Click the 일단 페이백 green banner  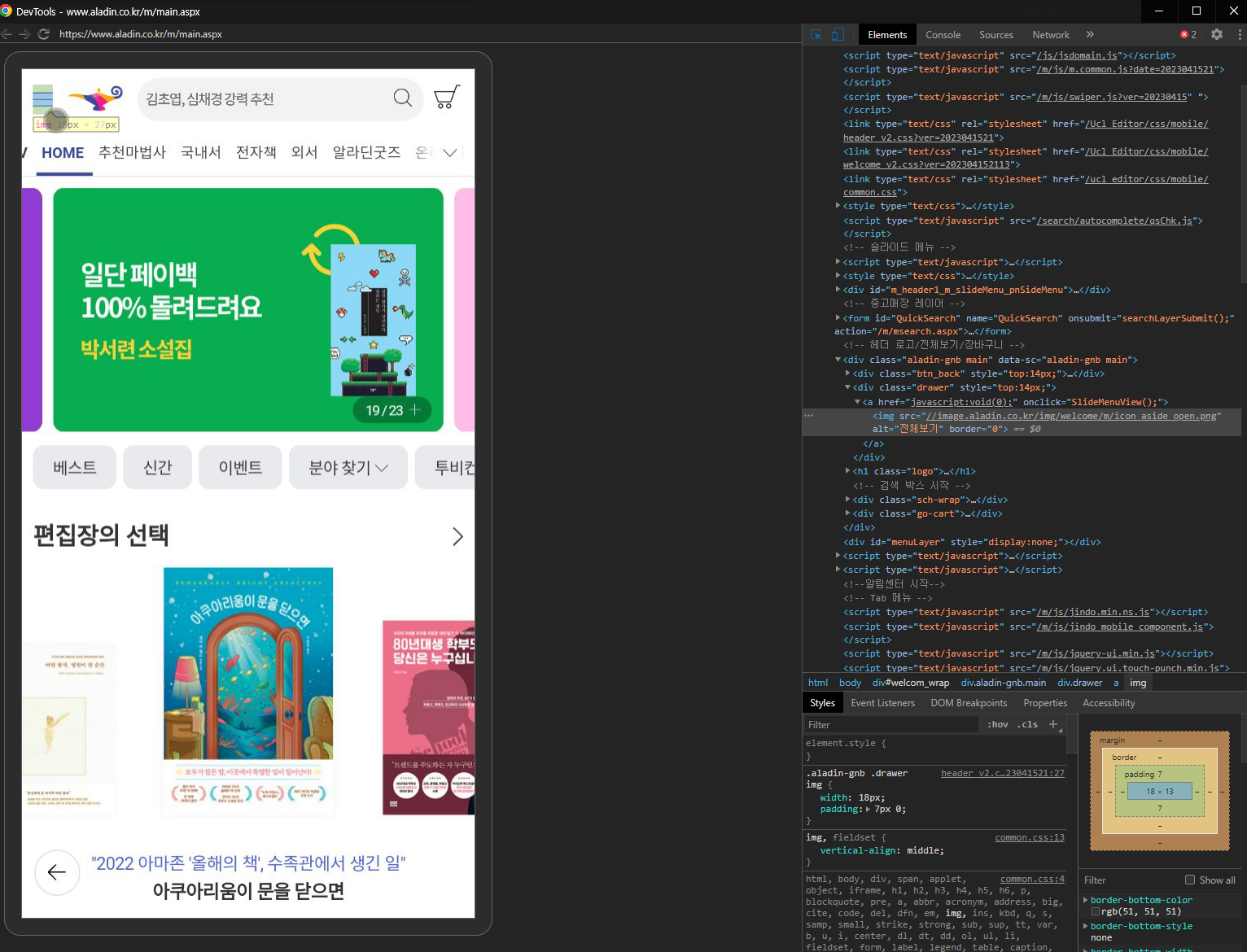(x=248, y=310)
